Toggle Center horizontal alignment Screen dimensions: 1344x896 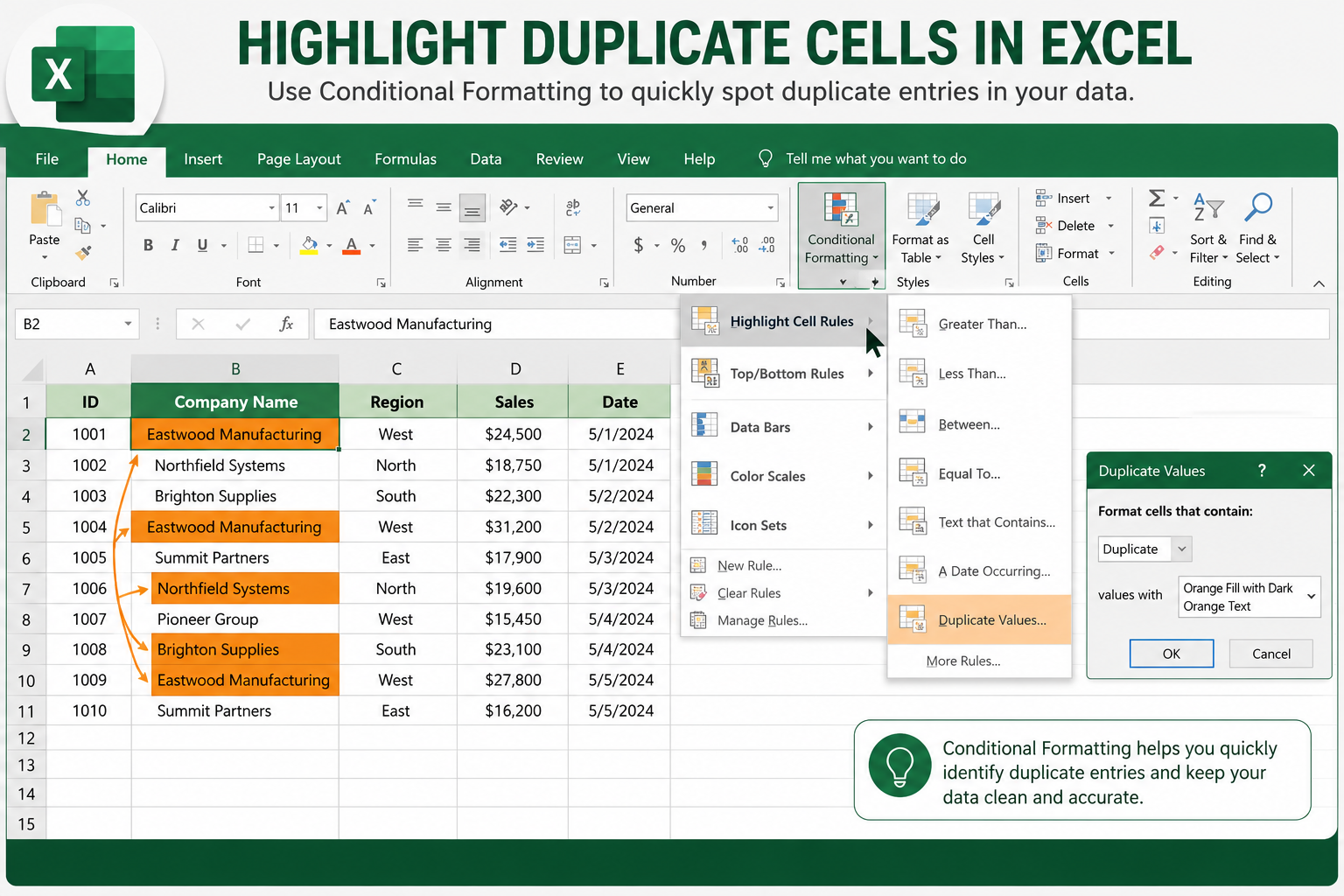[x=444, y=245]
